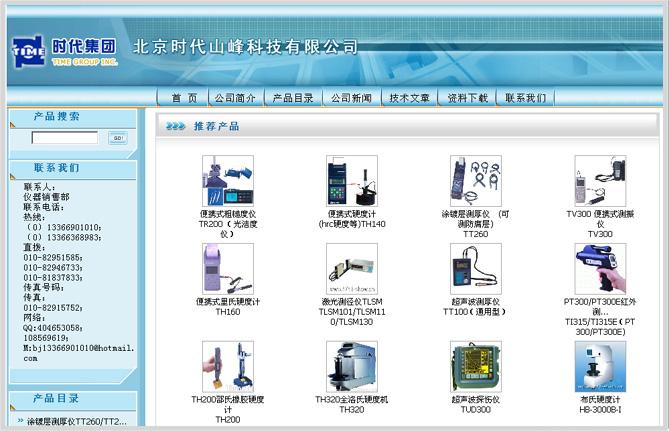669x431 pixels.
Task: Open TV300 vibration meter image
Action: click(x=600, y=181)
